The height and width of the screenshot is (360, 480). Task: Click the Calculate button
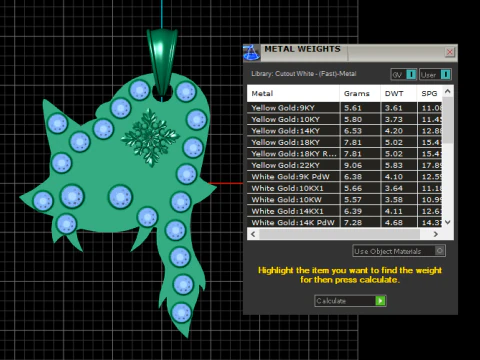(x=350, y=301)
